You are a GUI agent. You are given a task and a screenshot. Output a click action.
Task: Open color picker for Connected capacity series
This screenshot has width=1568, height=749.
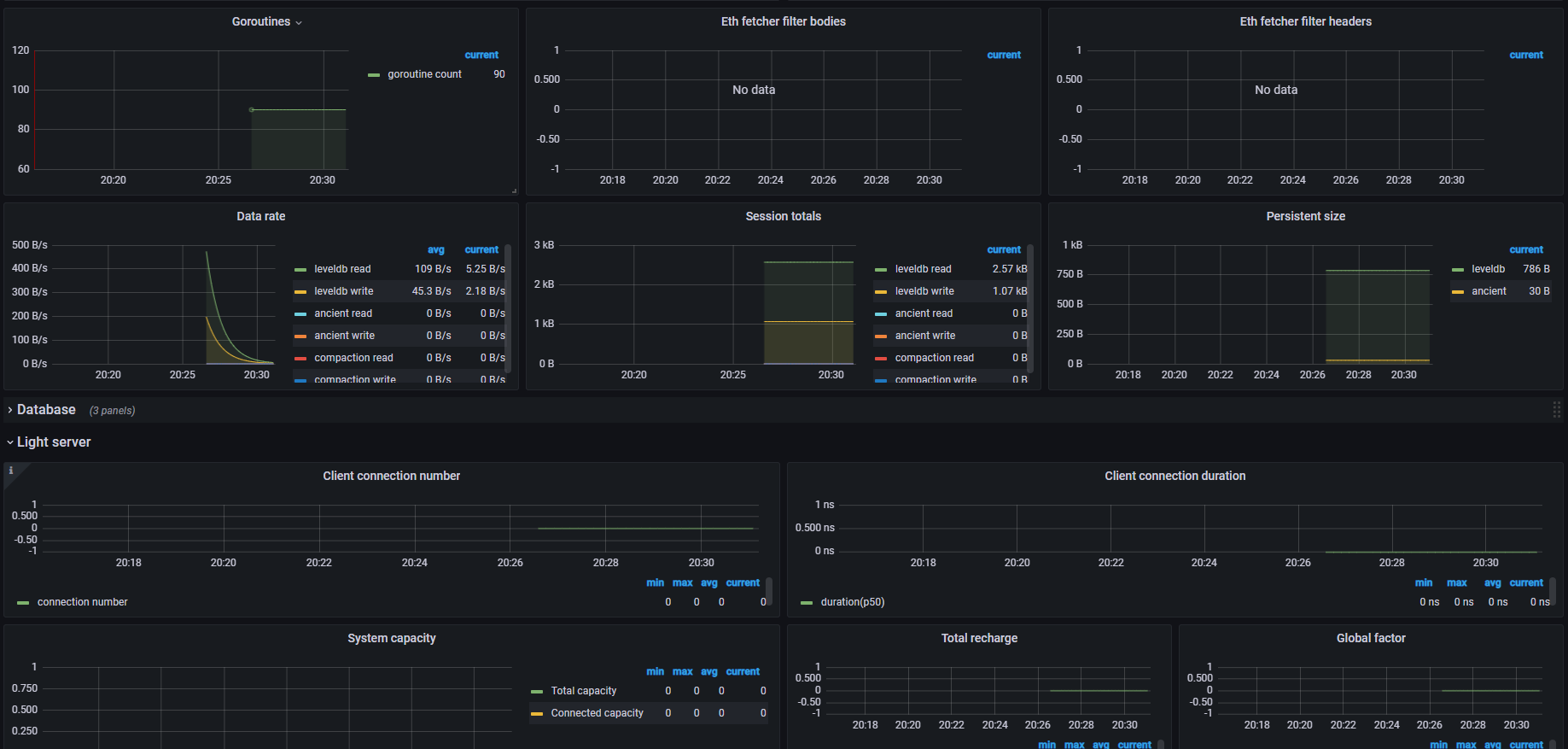pyautogui.click(x=537, y=714)
